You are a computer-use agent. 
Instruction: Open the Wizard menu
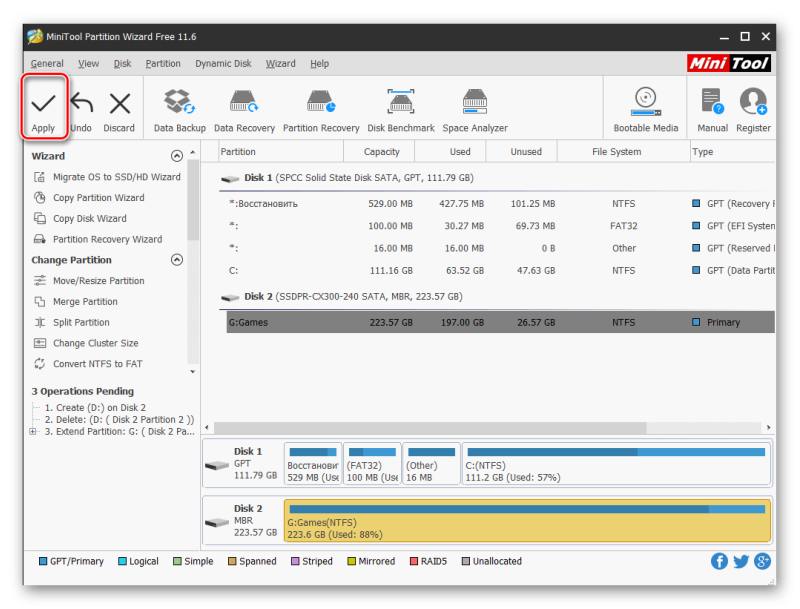click(280, 64)
